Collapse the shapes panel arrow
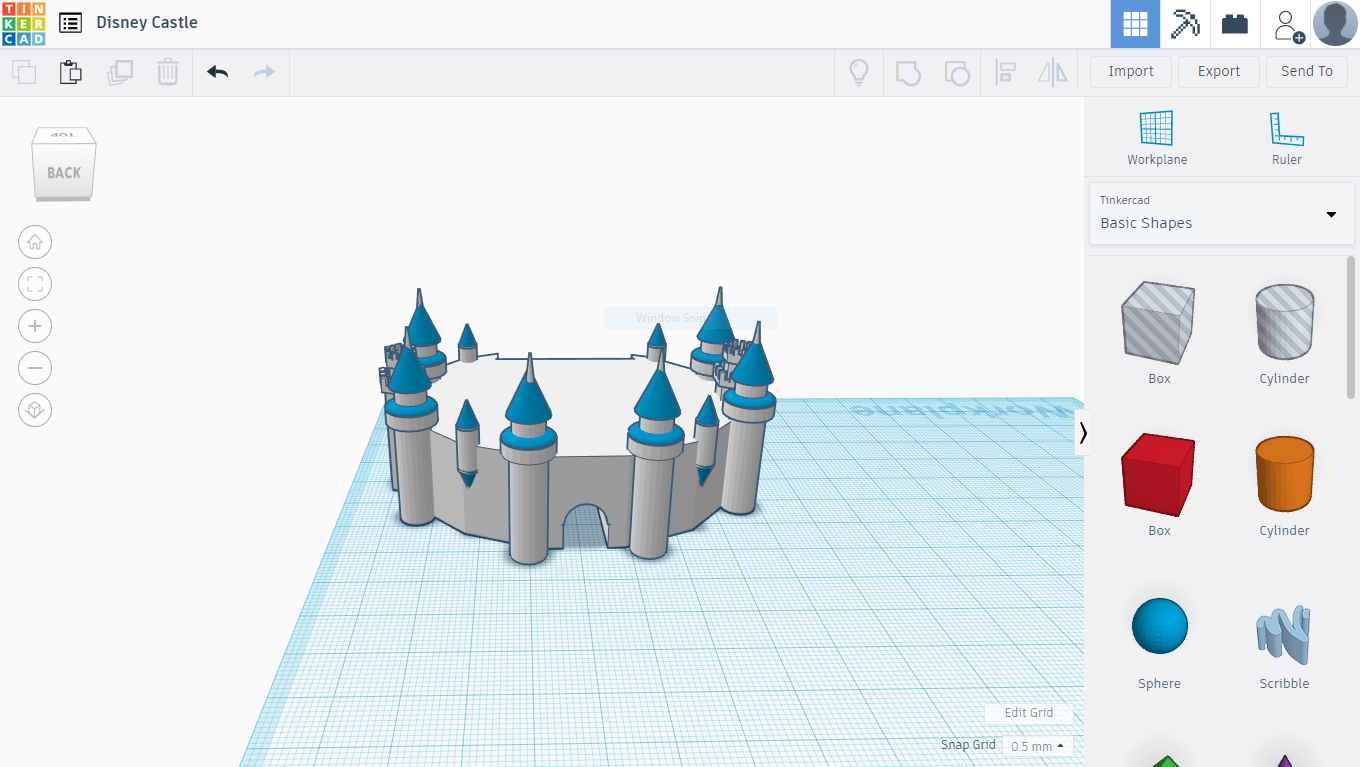This screenshot has height=767, width=1360. [x=1083, y=433]
